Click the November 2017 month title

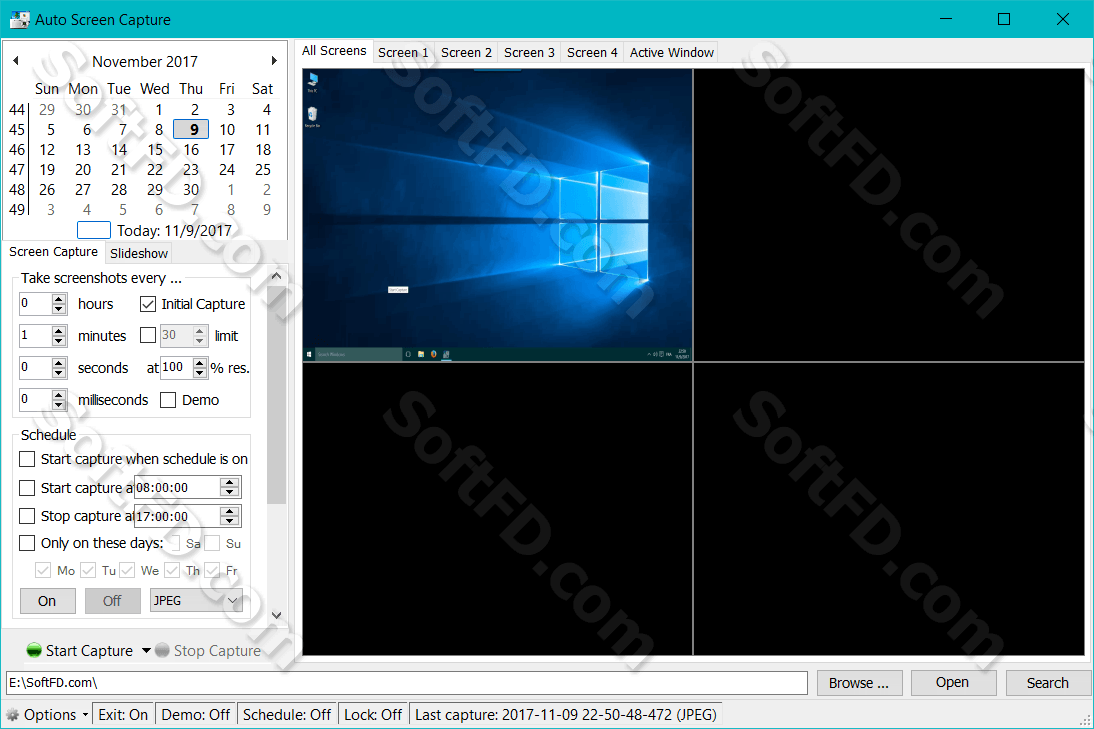click(x=145, y=61)
